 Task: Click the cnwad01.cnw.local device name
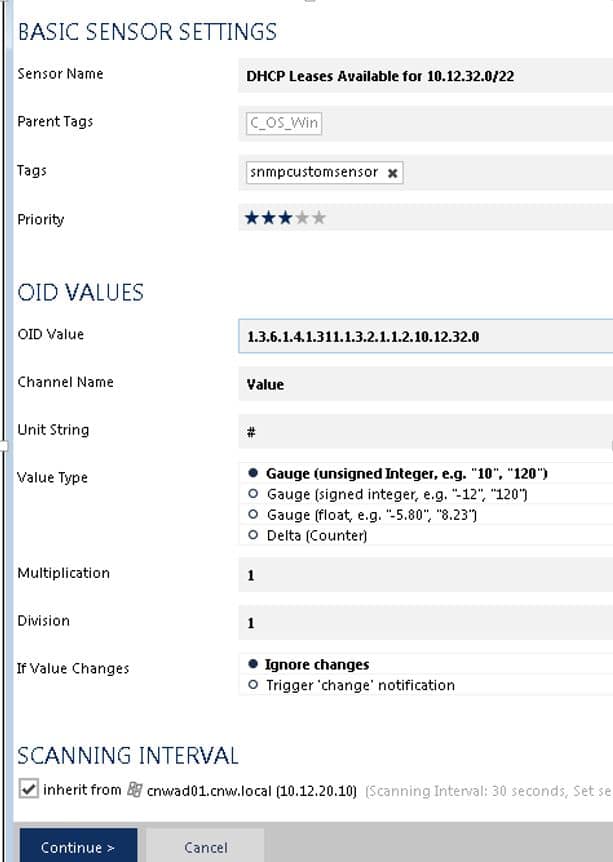pos(251,791)
